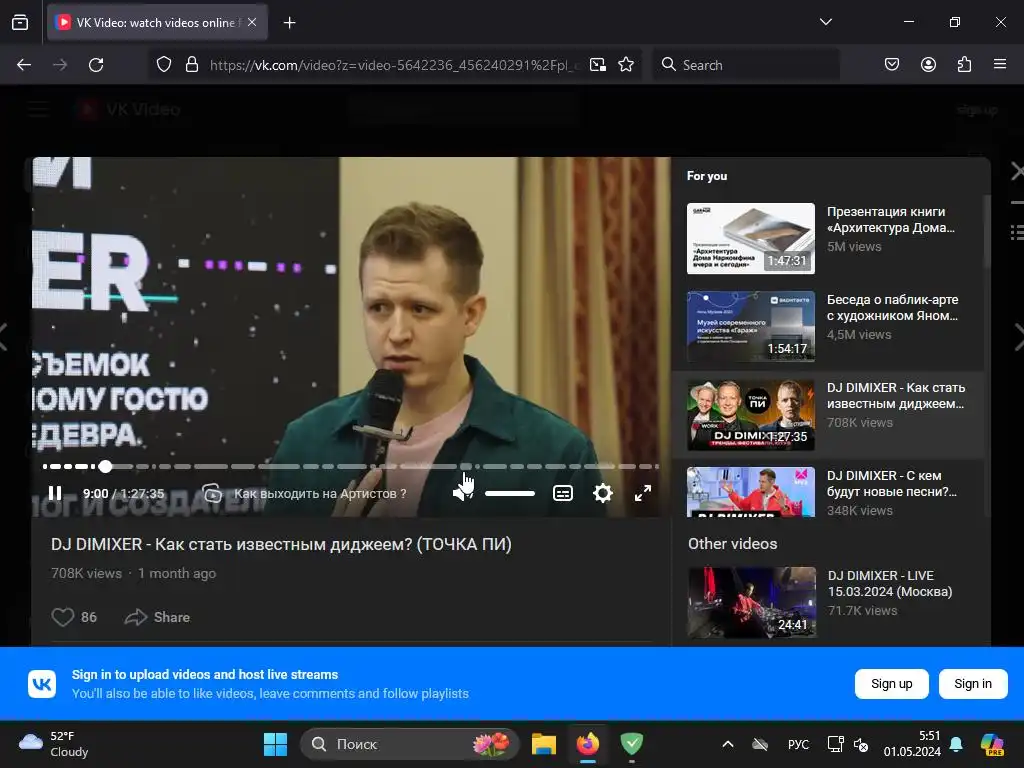This screenshot has height=768, width=1024.
Task: Go to next video with right arrow
Action: pos(1018,337)
